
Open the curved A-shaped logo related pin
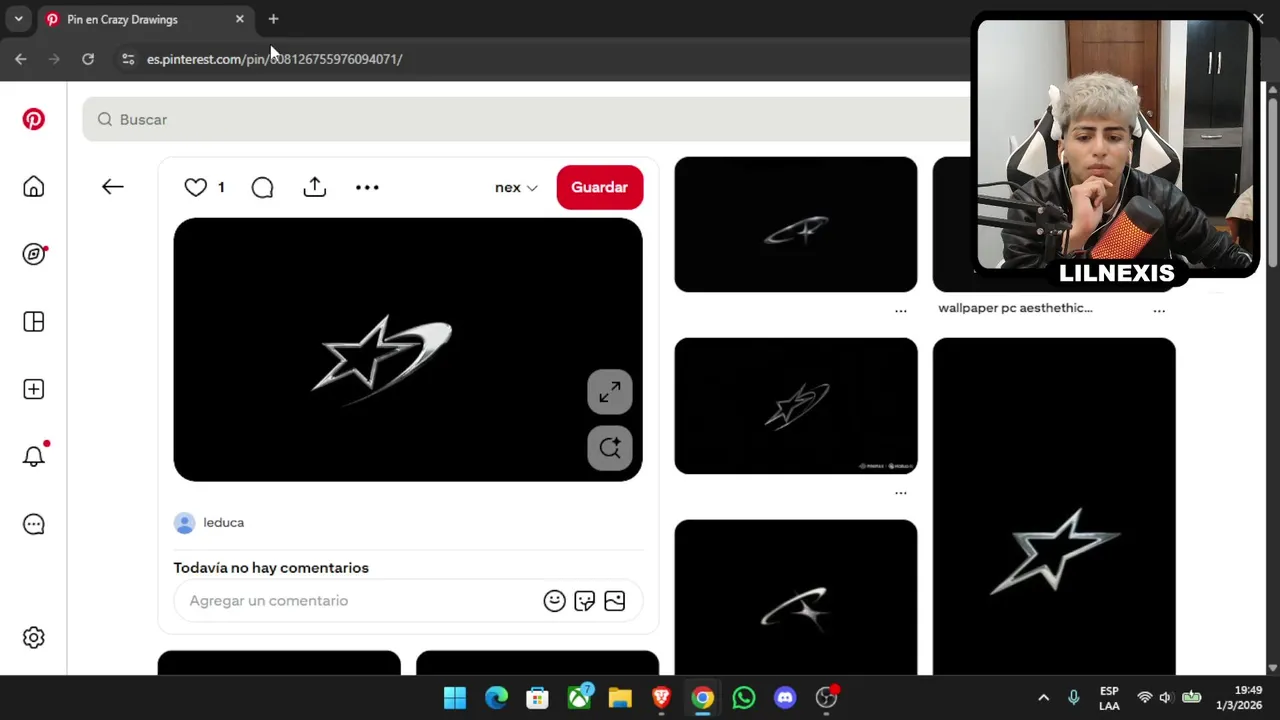796,597
